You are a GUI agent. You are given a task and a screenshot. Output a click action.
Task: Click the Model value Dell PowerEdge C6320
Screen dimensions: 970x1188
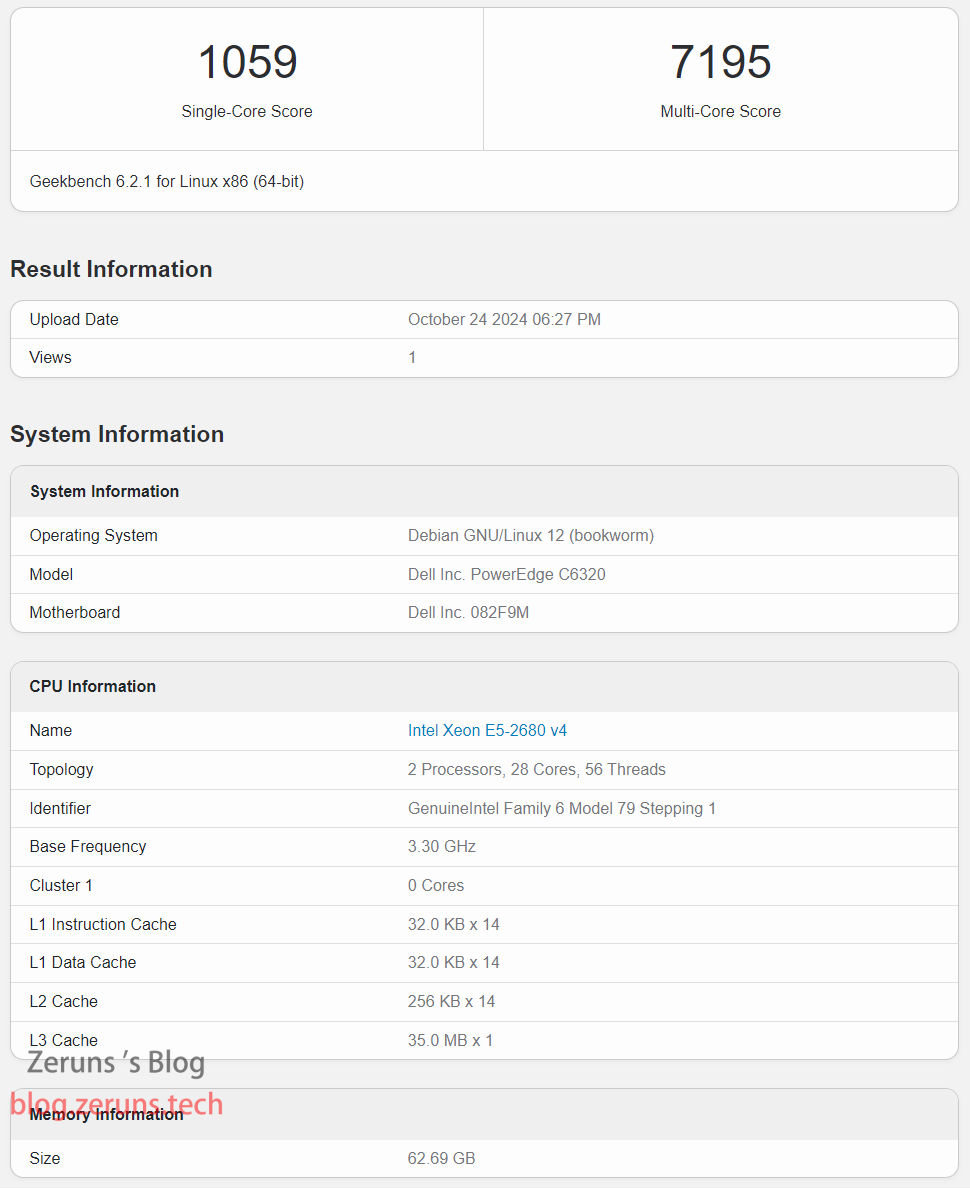click(x=506, y=575)
